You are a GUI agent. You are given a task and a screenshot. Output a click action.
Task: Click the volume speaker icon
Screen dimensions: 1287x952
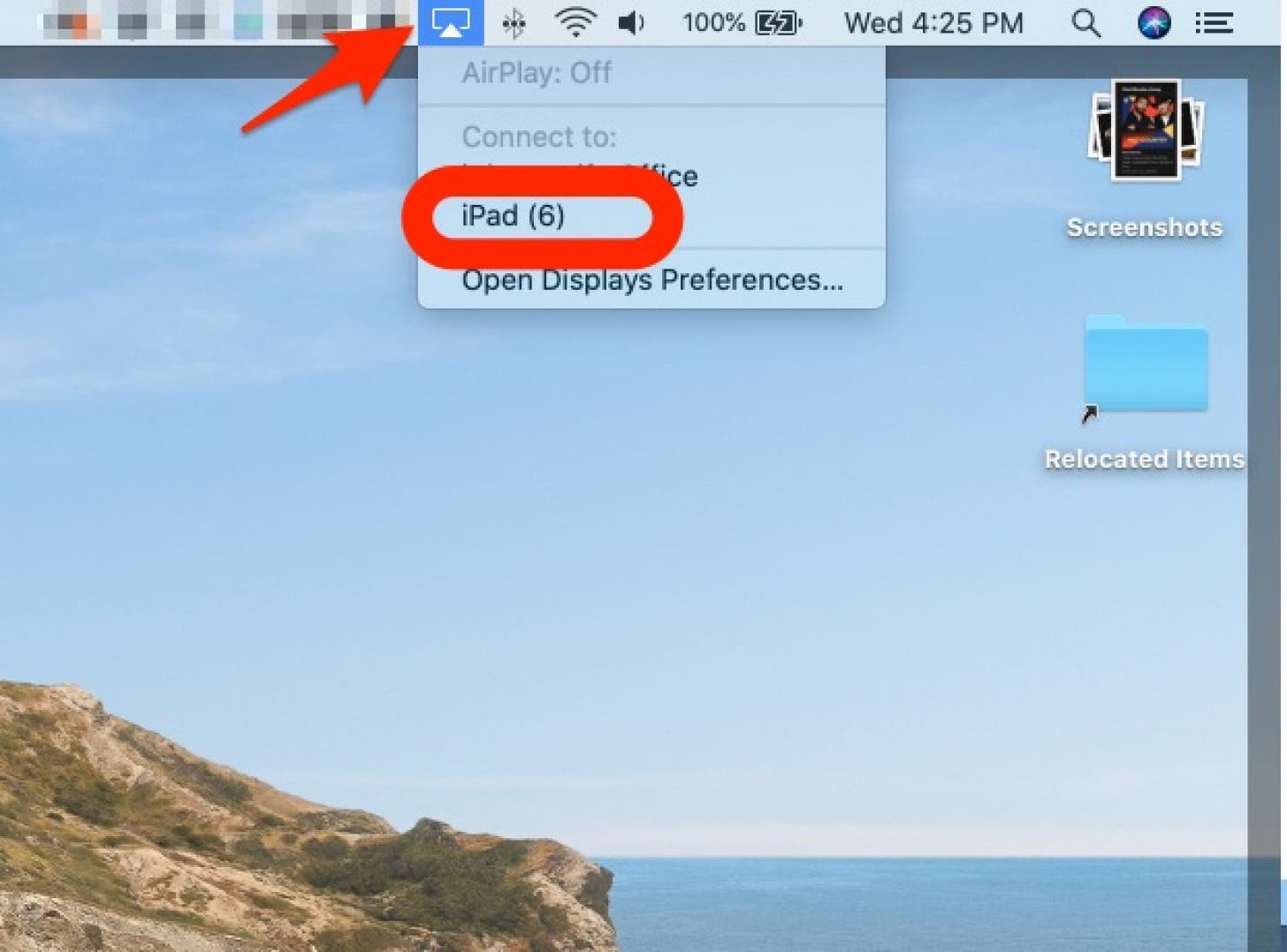click(631, 23)
